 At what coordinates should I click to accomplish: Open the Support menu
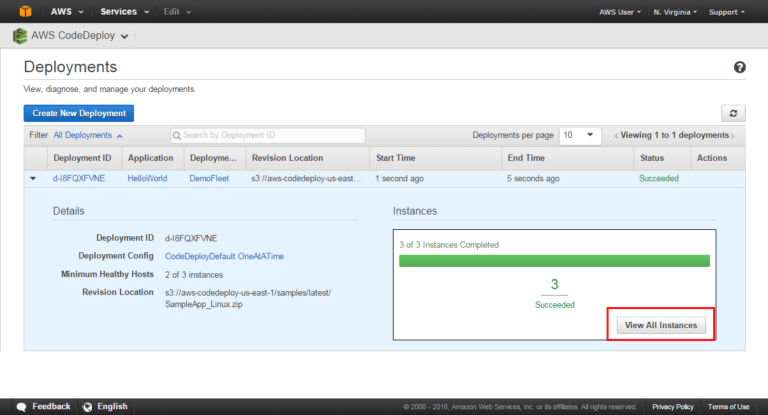[727, 12]
